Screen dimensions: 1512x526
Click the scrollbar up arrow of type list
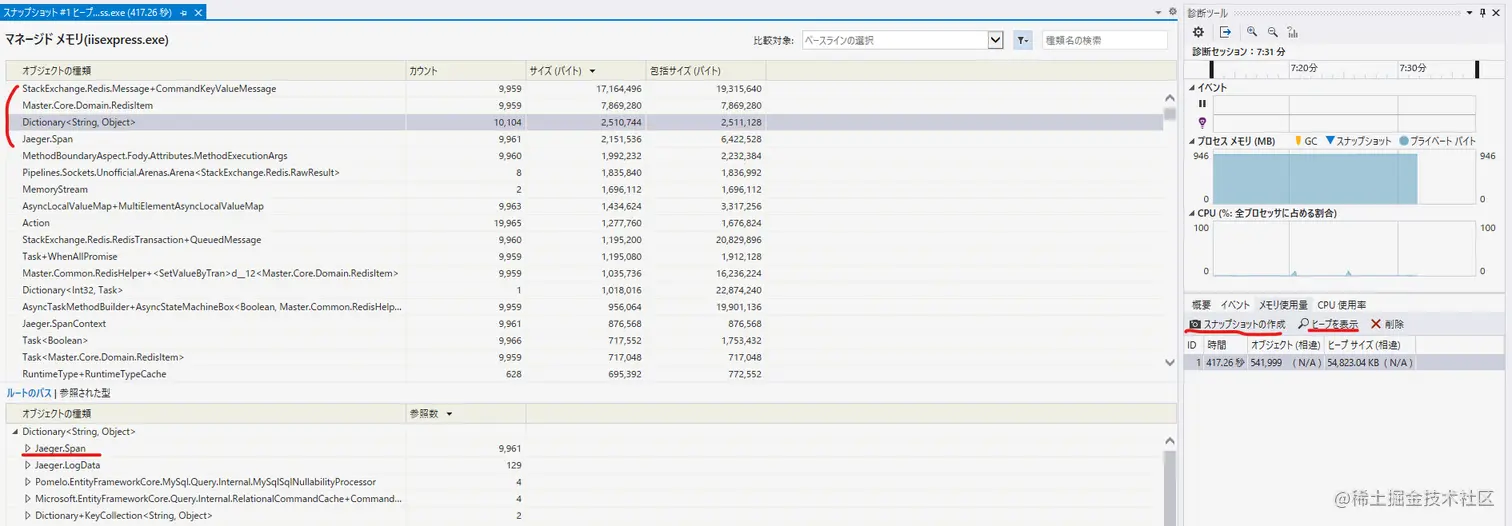click(1170, 98)
